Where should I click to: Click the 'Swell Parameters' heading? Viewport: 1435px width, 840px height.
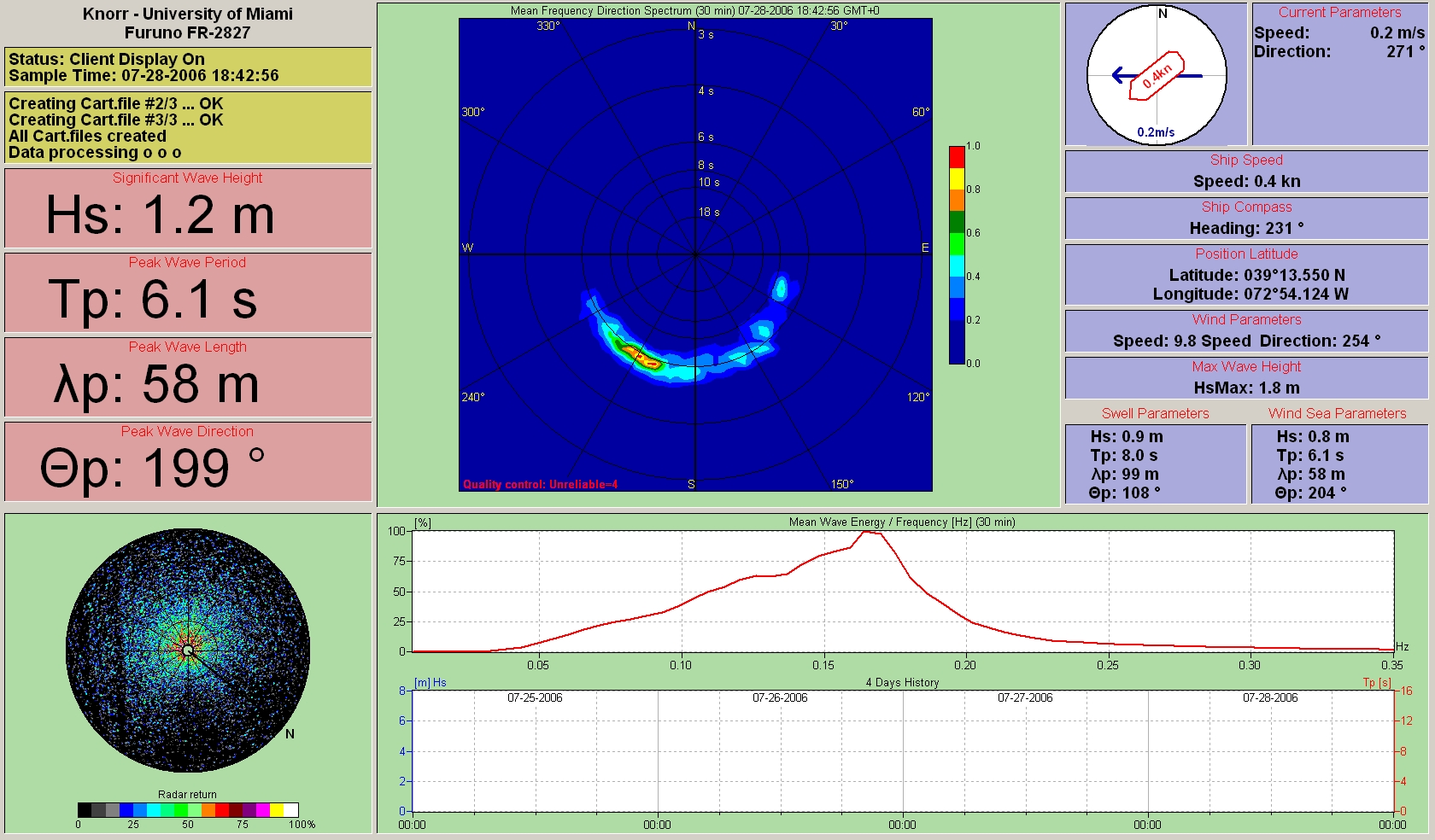[1156, 413]
